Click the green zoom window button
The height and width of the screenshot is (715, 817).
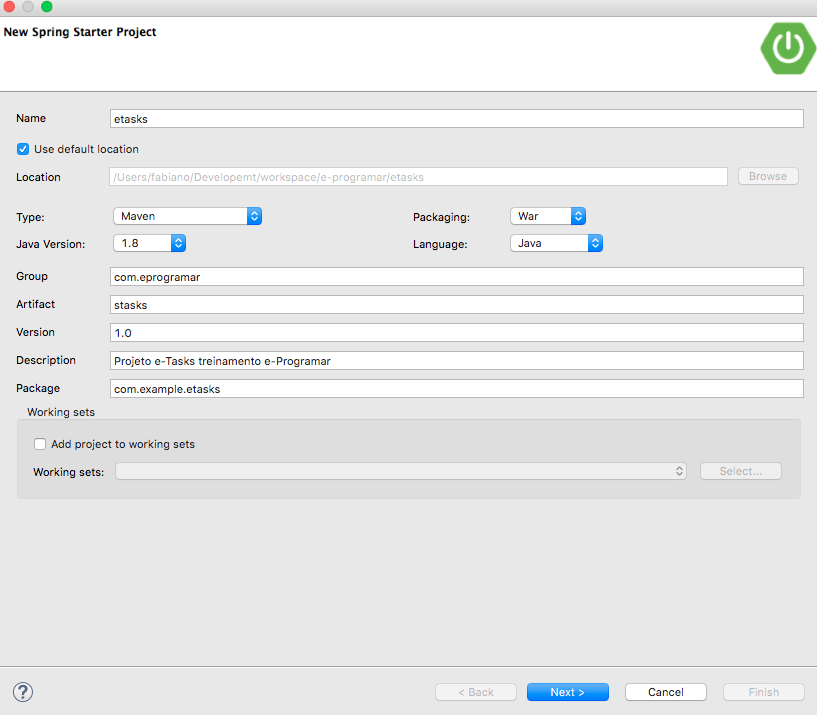(x=47, y=6)
